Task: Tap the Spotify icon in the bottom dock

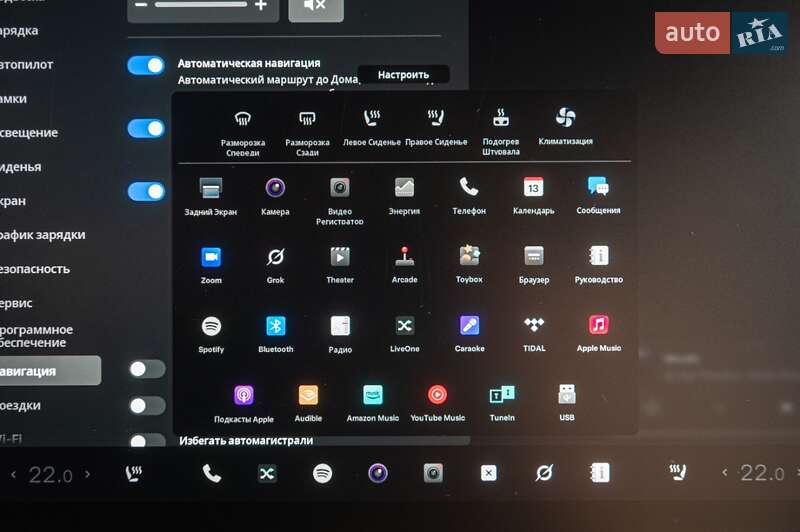Action: pyautogui.click(x=322, y=473)
